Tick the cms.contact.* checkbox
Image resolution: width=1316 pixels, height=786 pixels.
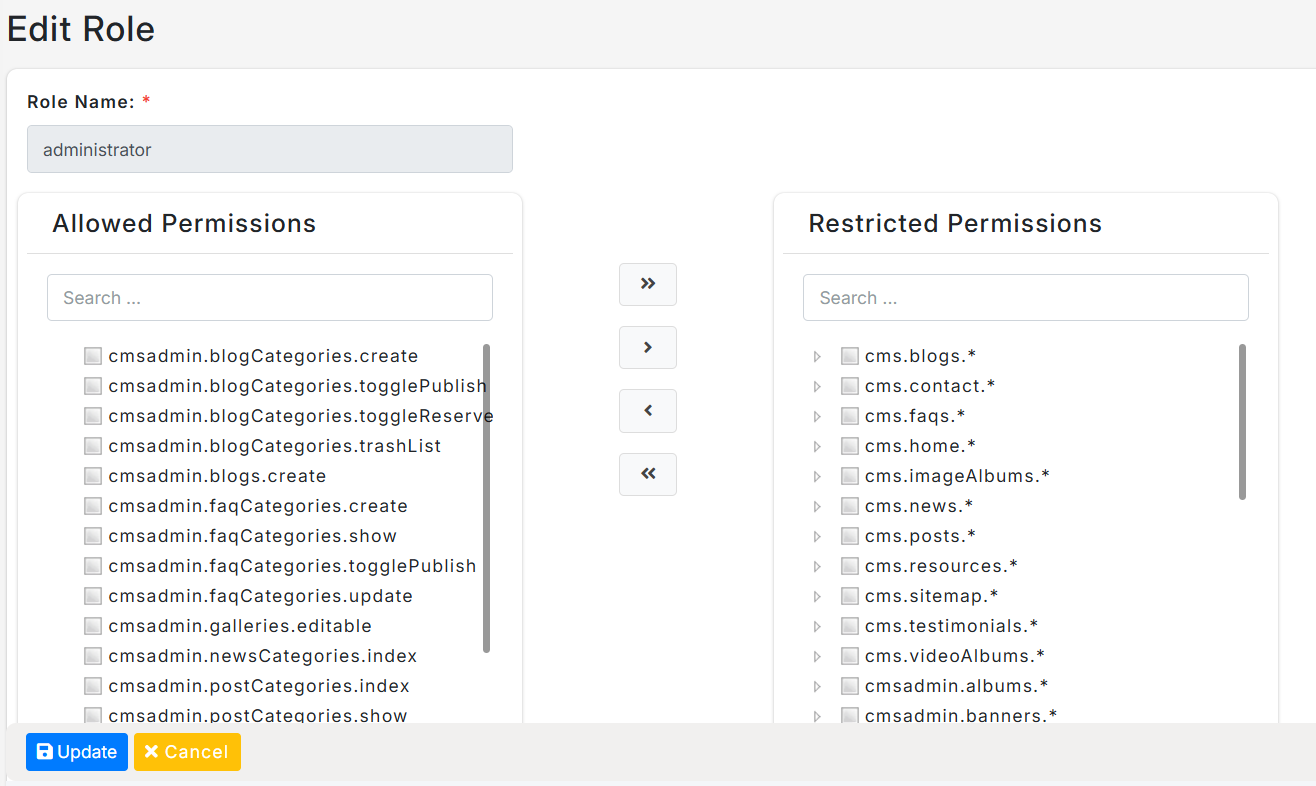coord(850,386)
